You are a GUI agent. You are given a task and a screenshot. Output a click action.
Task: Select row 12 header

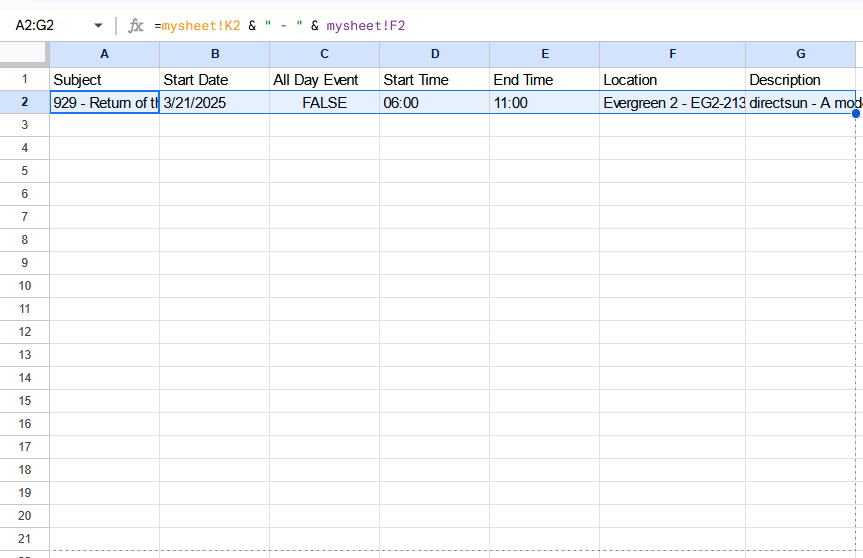pos(25,332)
